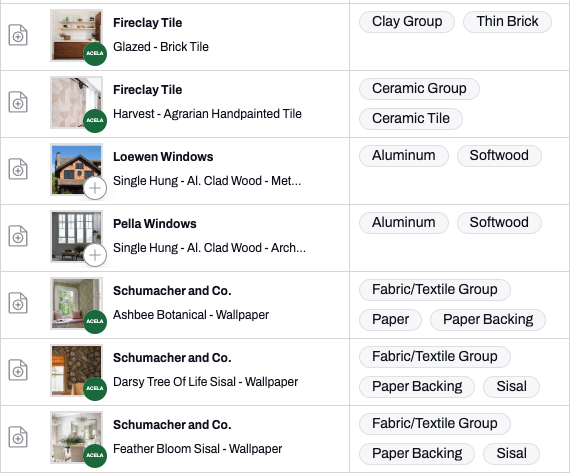Click add-document icon for Feather Bloom Sisal row
Screen dimensions: 570x473
click(18, 437)
